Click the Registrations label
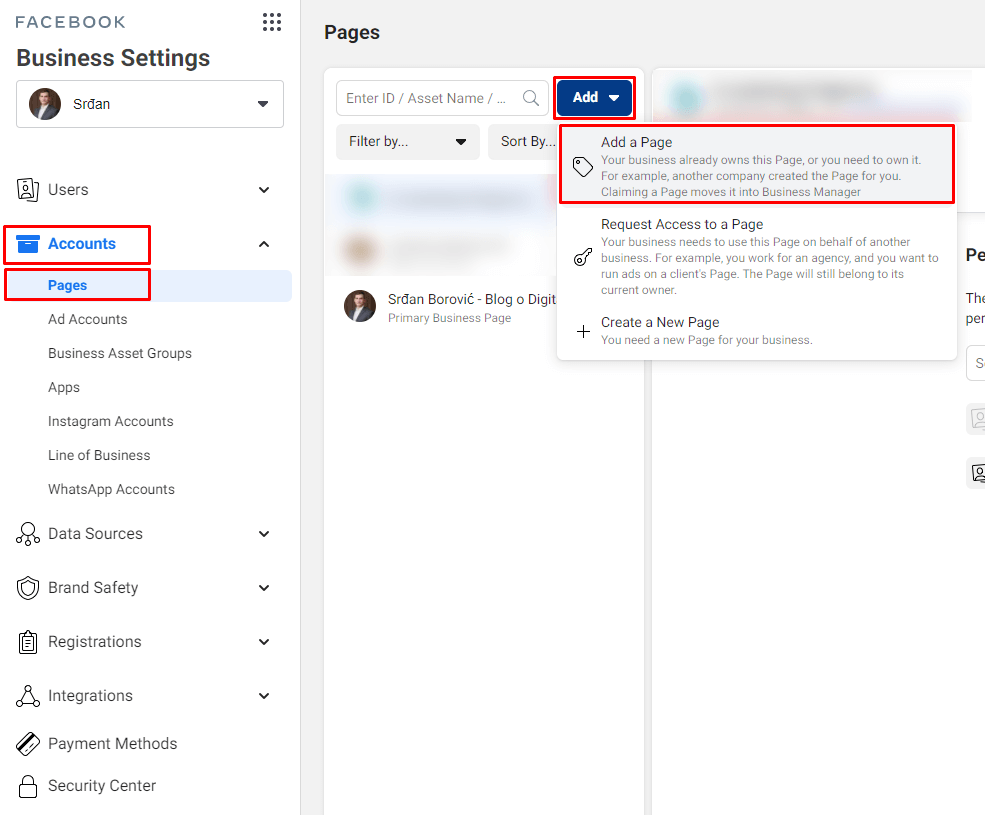985x815 pixels. tap(95, 642)
